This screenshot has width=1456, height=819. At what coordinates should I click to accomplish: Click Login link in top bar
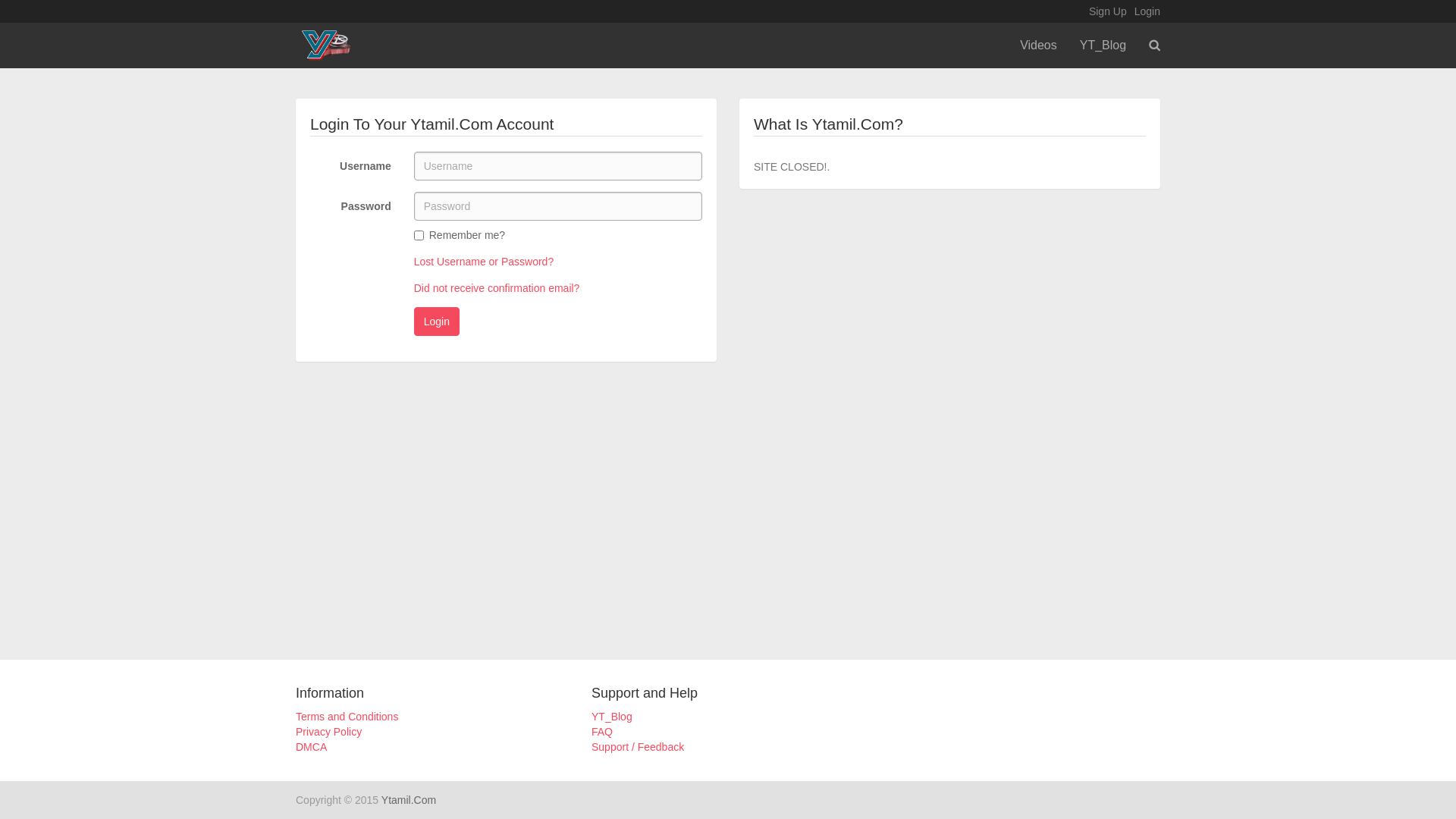[x=1147, y=11]
